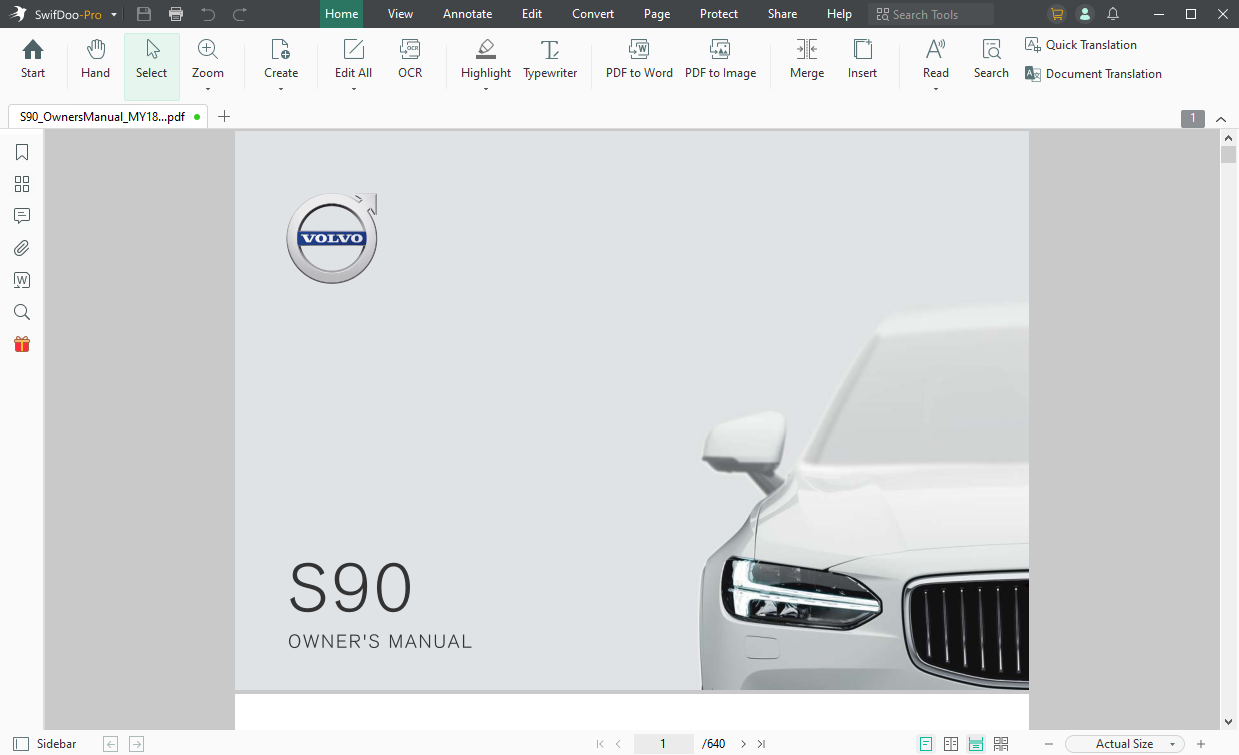1239x755 pixels.
Task: Click the Save icon in title bar
Action: 144,14
